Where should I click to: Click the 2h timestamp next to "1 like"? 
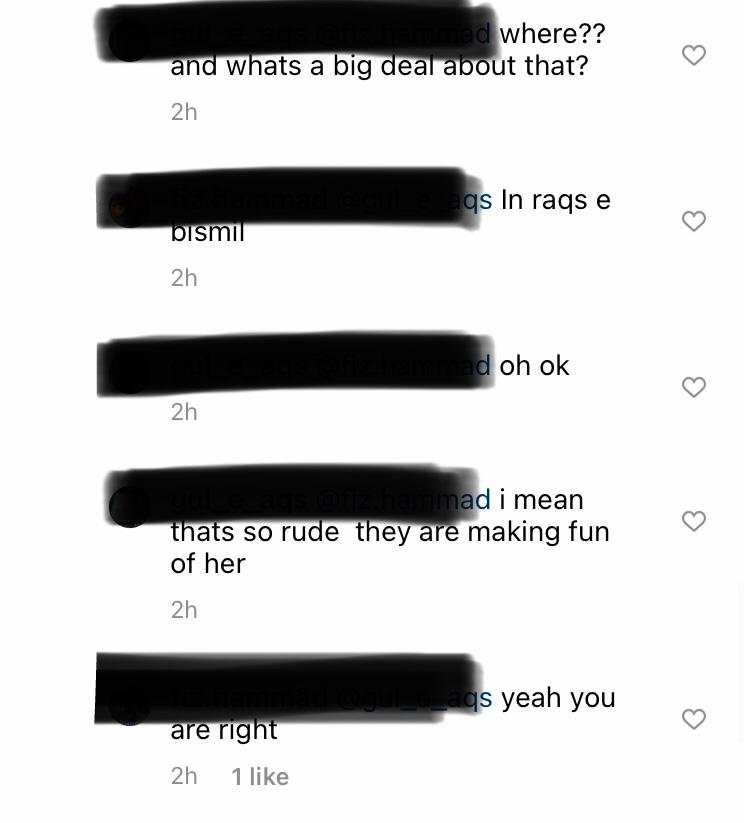click(184, 776)
